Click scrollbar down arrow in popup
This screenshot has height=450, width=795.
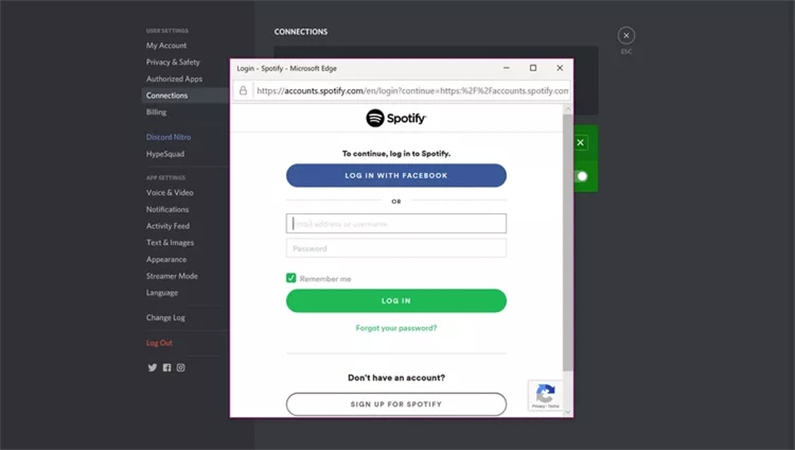pos(567,412)
